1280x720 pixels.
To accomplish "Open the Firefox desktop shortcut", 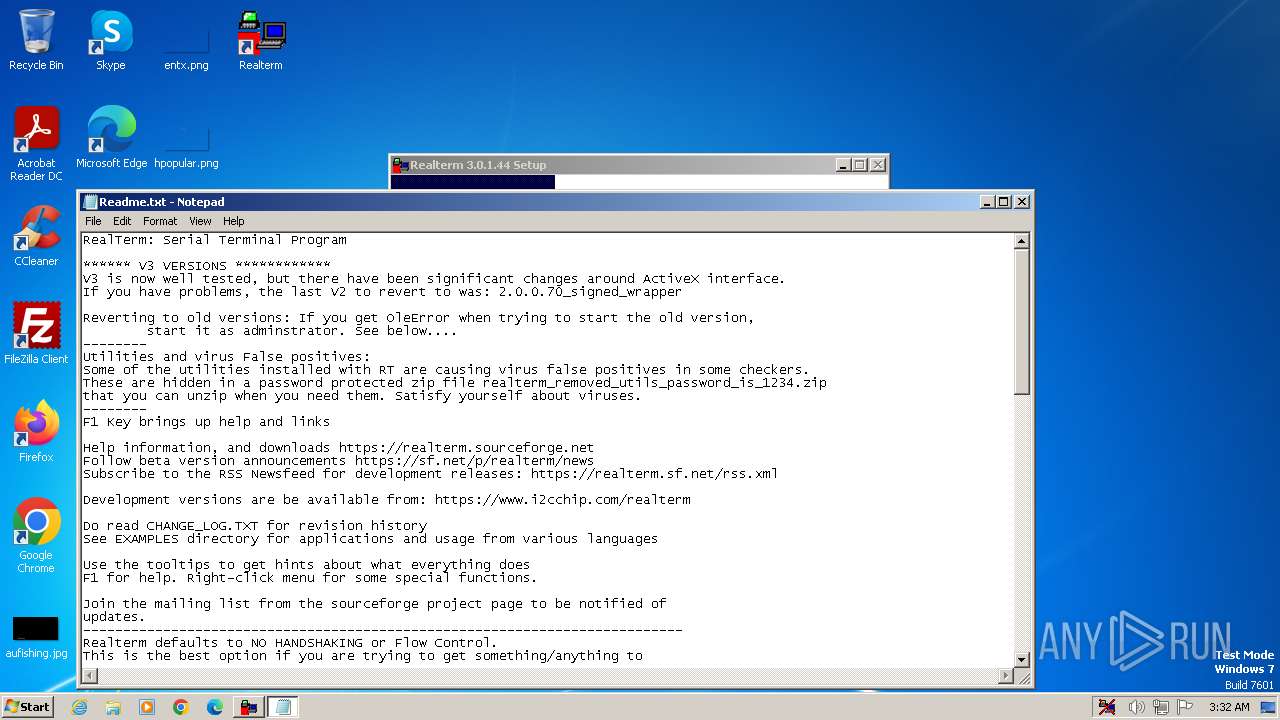I will click(x=36, y=433).
